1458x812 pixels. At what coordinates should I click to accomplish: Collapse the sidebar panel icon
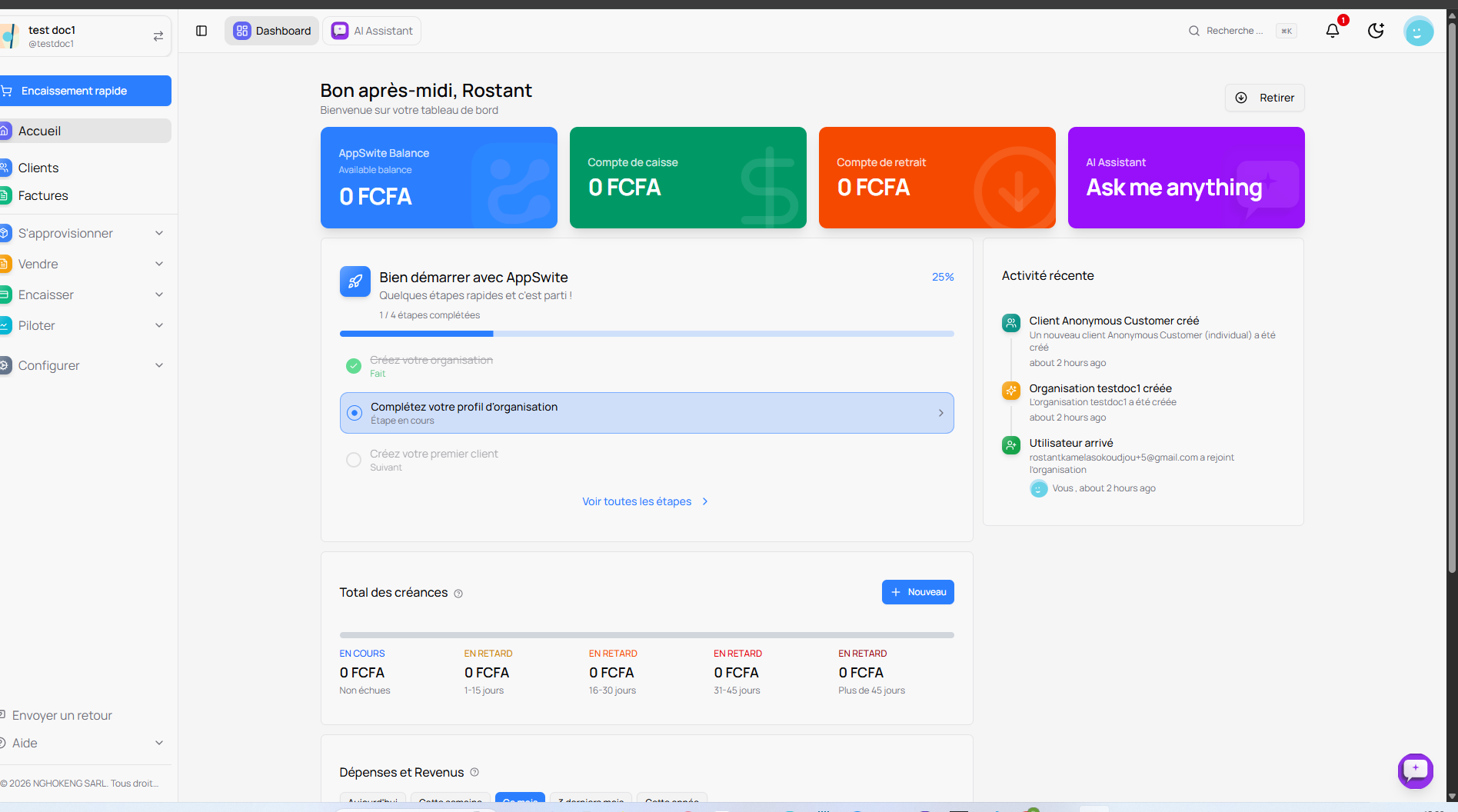tap(201, 31)
